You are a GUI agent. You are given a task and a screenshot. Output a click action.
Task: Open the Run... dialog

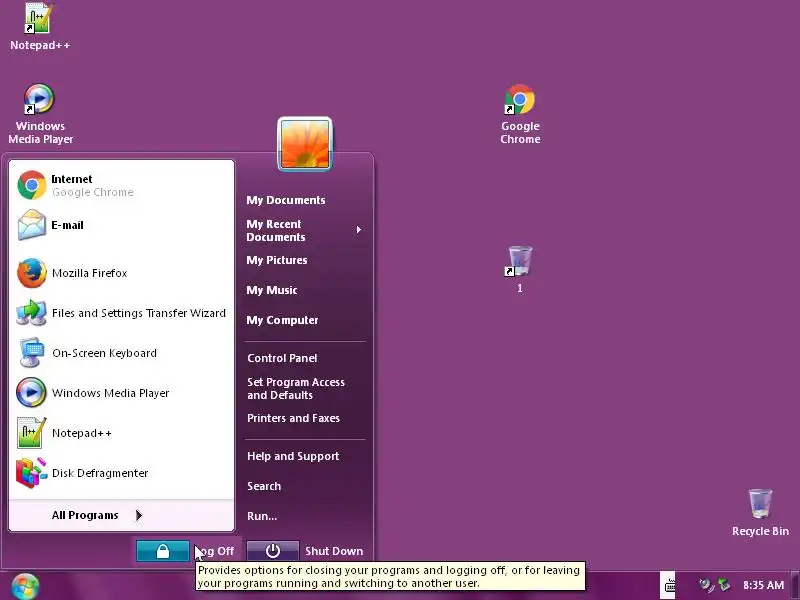(x=262, y=516)
